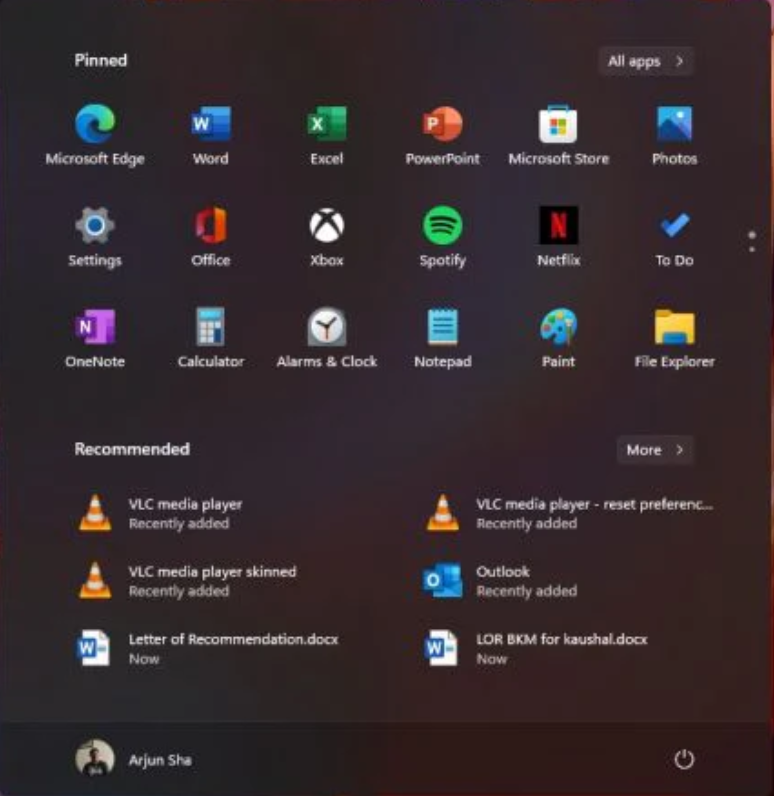Open the All apps list
The image size is (774, 796).
[x=646, y=61]
